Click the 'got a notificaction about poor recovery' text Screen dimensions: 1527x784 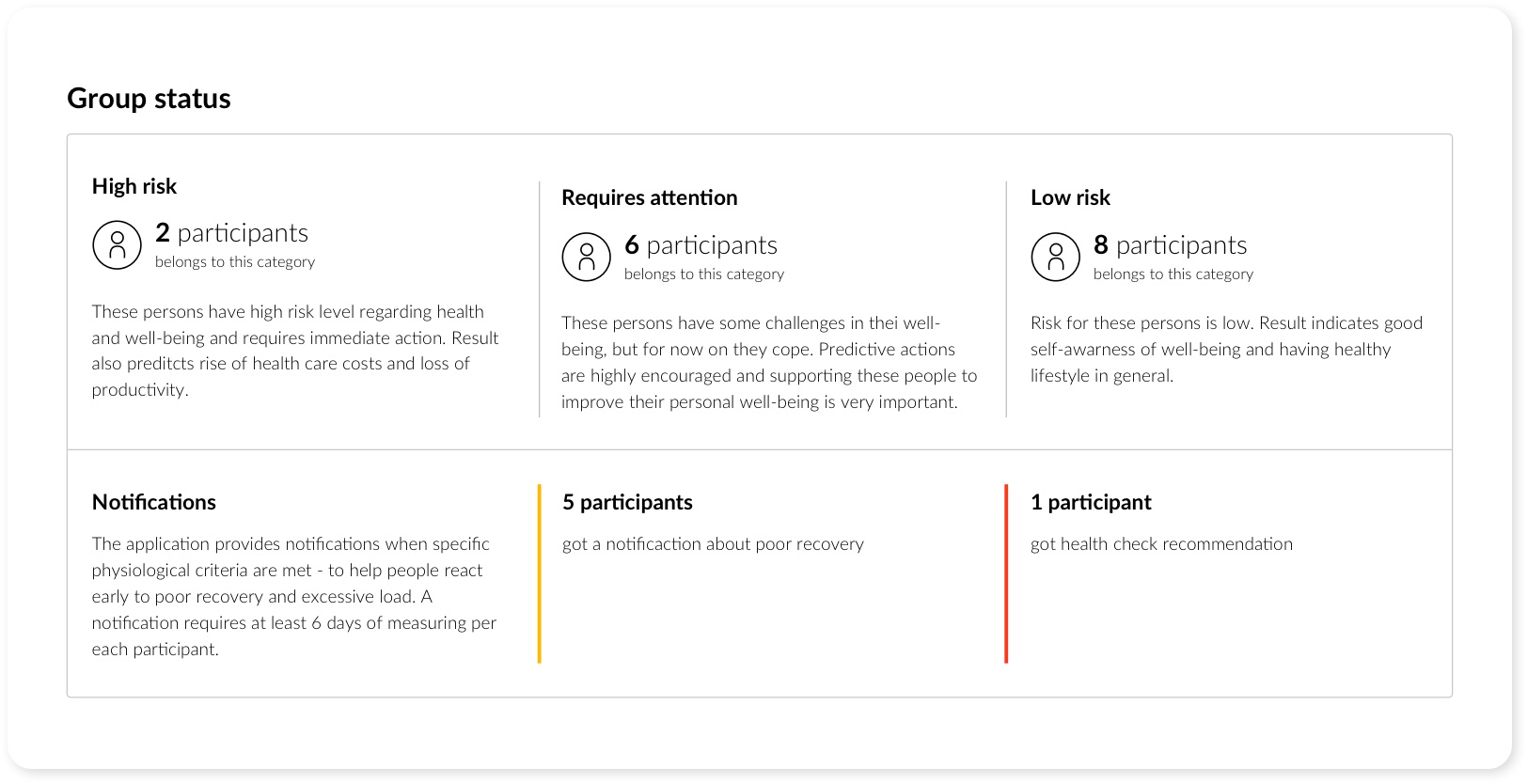point(713,543)
